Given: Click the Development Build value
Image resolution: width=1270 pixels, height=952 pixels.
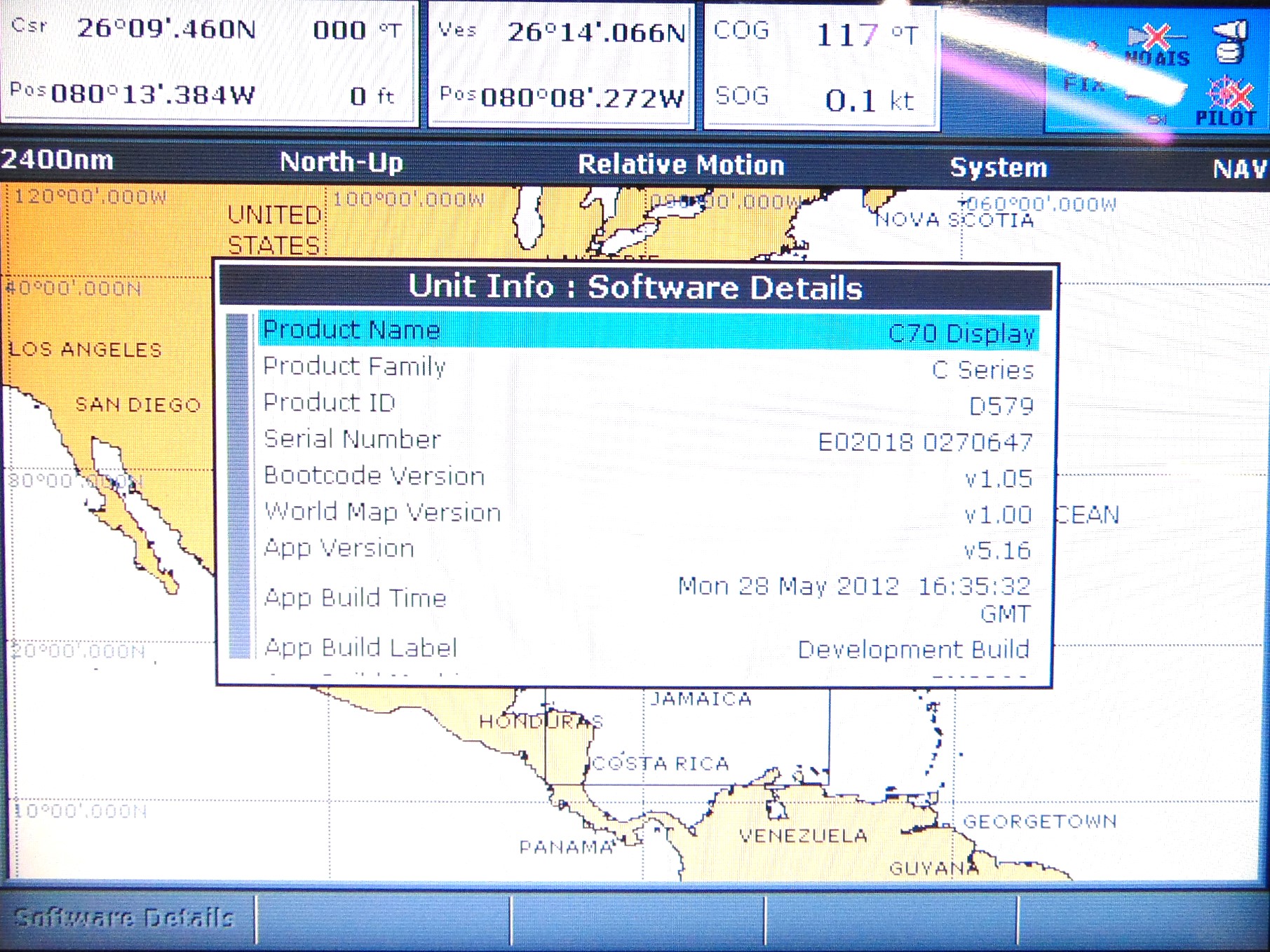Looking at the screenshot, I should [914, 650].
